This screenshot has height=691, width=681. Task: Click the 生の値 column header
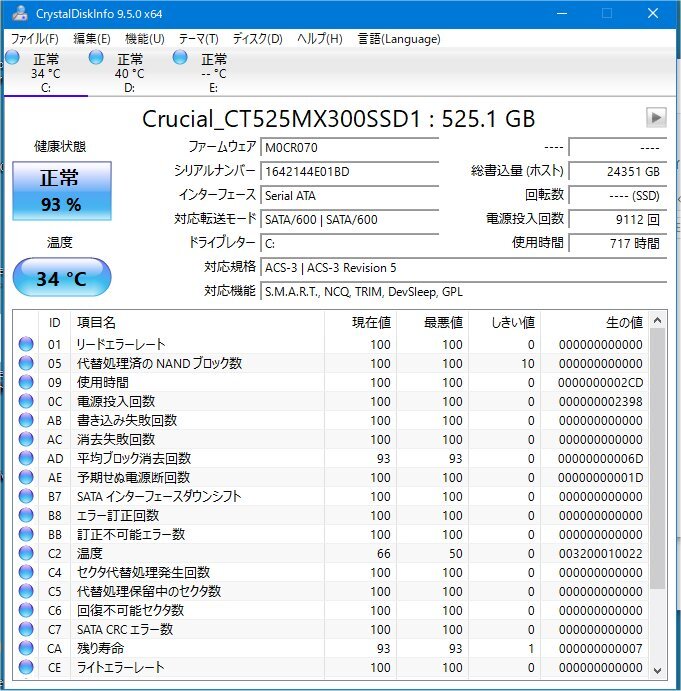595,323
